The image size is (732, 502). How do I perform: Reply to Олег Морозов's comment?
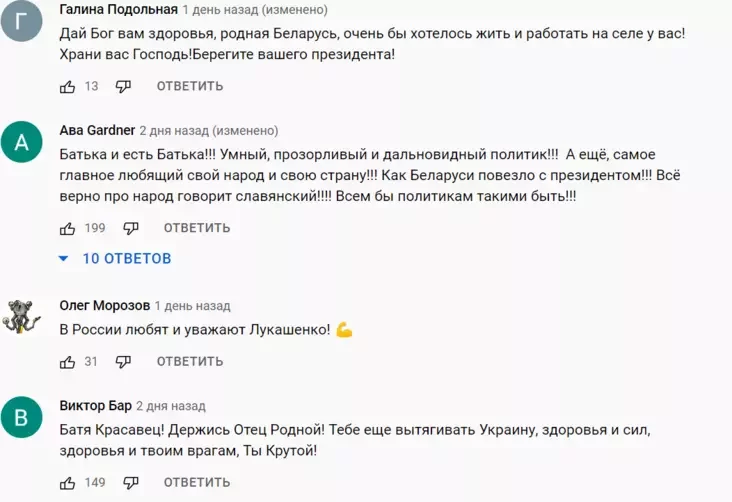[x=189, y=361]
